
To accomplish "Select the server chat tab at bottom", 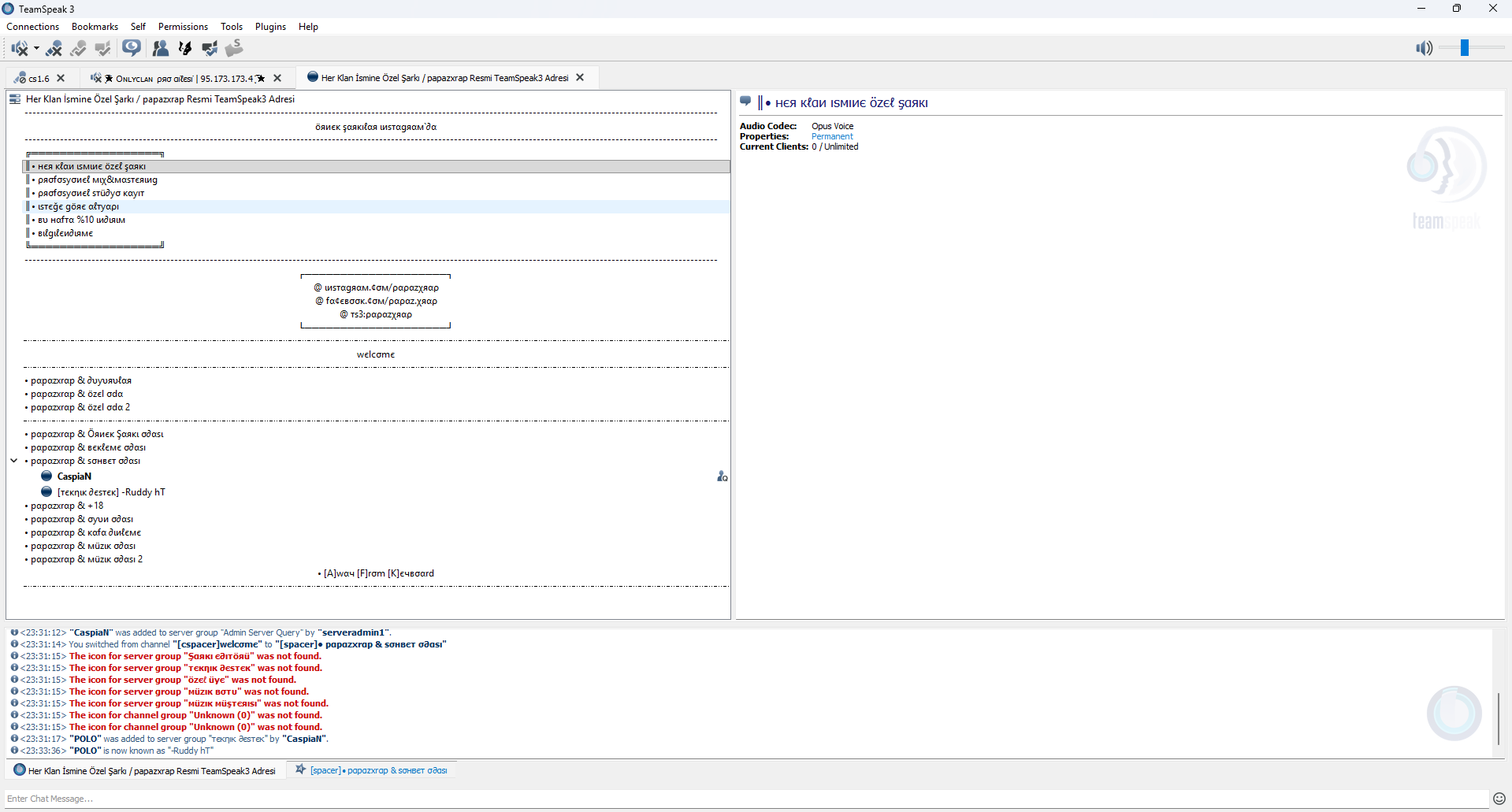I will [x=145, y=771].
